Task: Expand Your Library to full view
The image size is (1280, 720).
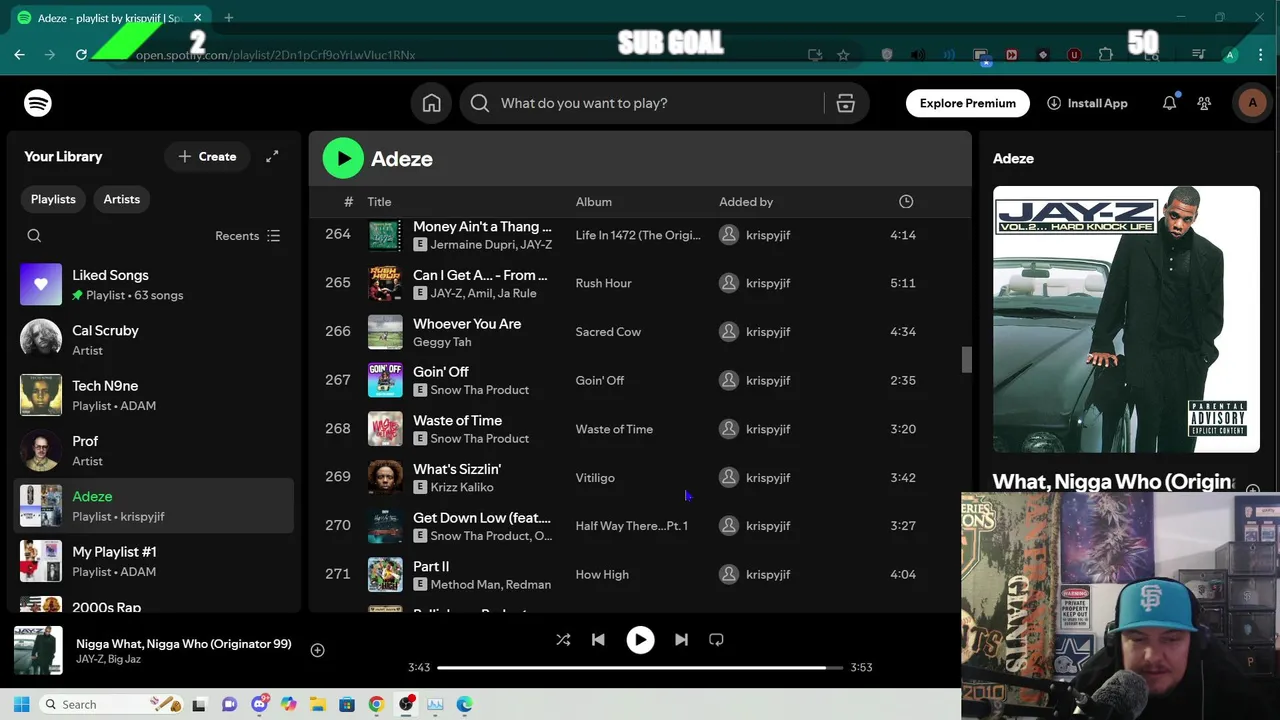Action: pyautogui.click(x=272, y=156)
